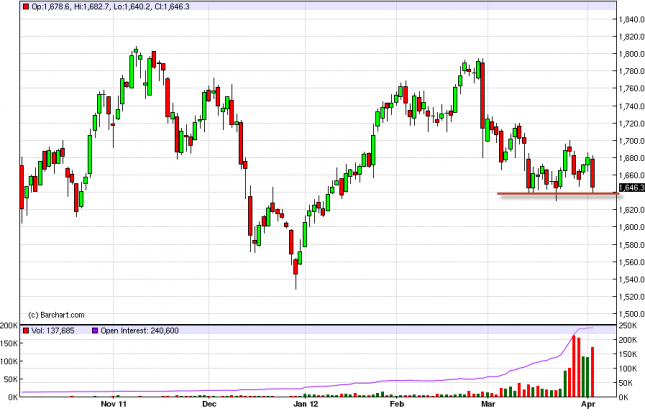Click the 'Mar' date axis label
The image size is (645, 416).
[488, 404]
